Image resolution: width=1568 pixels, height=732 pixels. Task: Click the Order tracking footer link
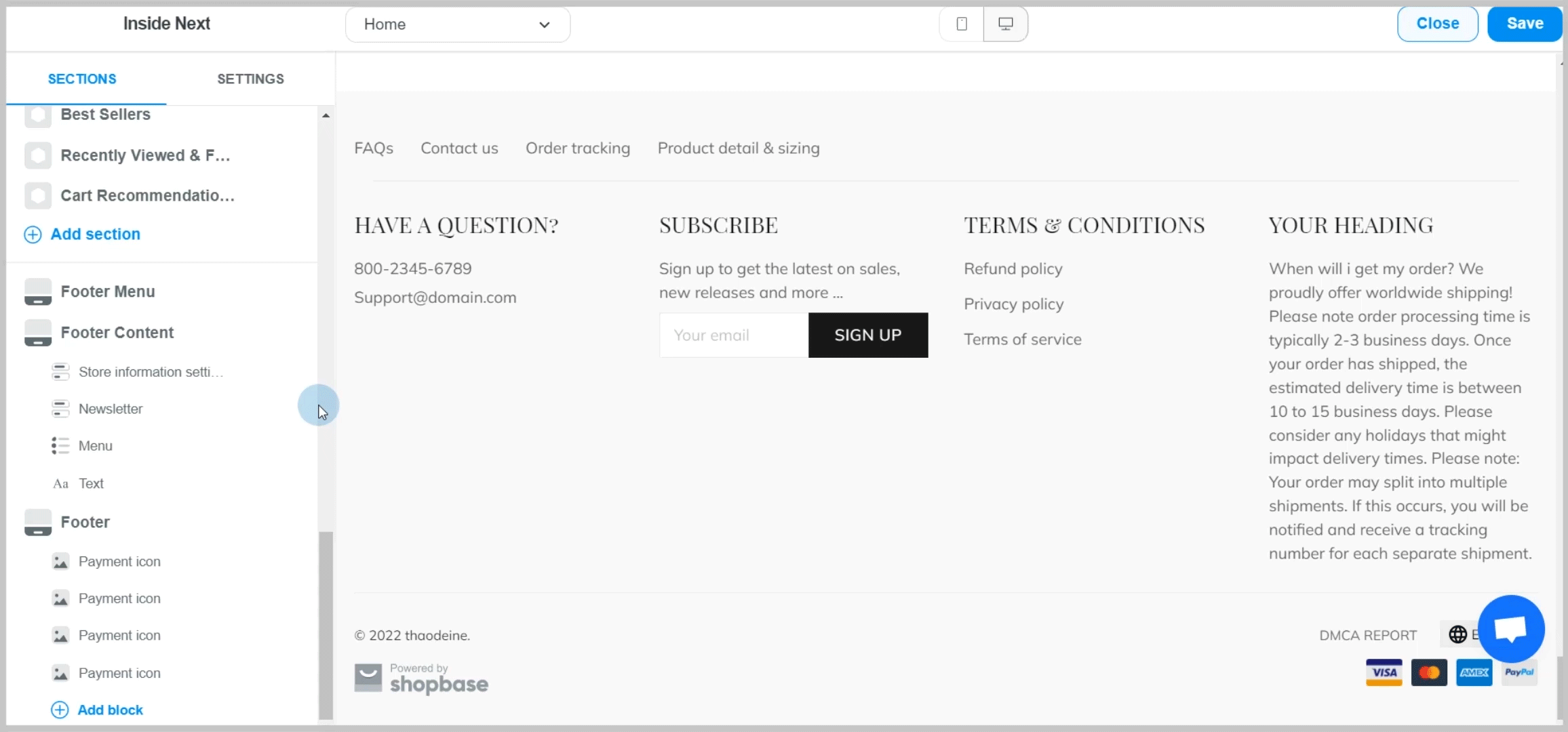[x=578, y=148]
